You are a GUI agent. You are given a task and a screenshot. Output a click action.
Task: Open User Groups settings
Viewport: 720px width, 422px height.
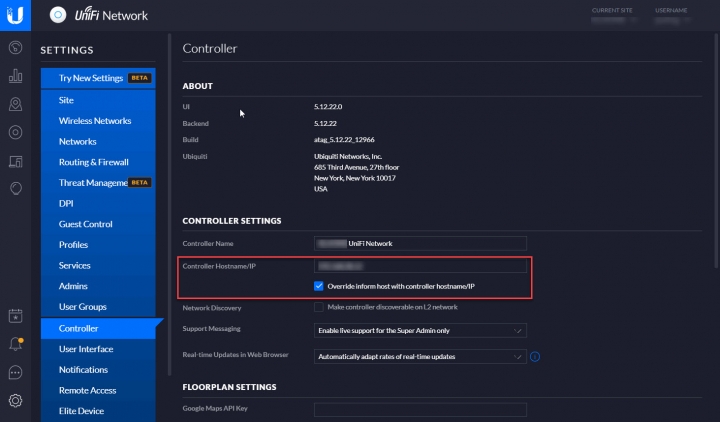[x=98, y=307]
